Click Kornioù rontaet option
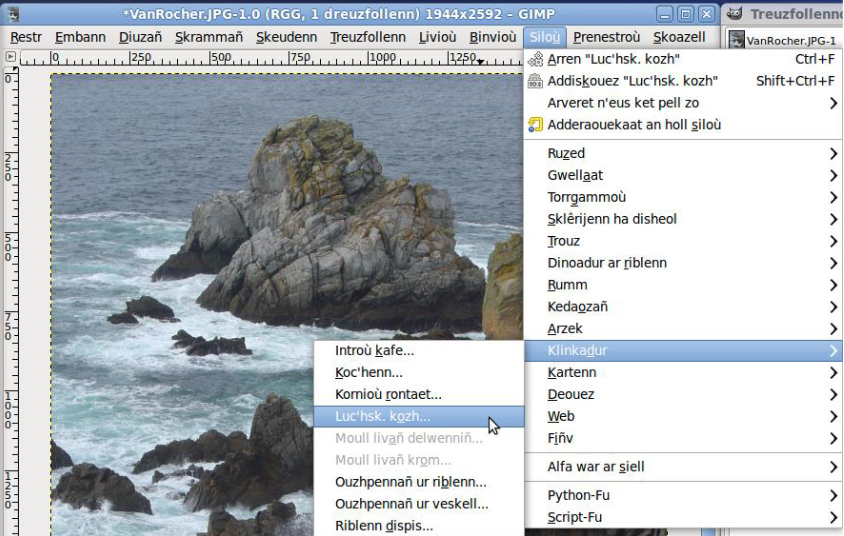844x536 pixels. (x=388, y=394)
